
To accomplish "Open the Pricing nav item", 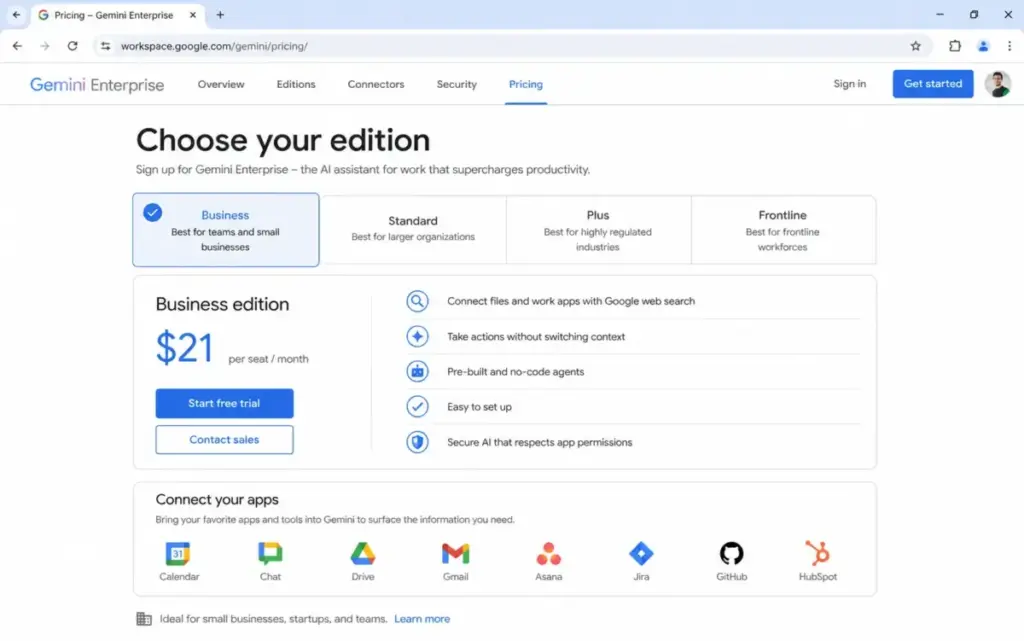I will pyautogui.click(x=526, y=84).
